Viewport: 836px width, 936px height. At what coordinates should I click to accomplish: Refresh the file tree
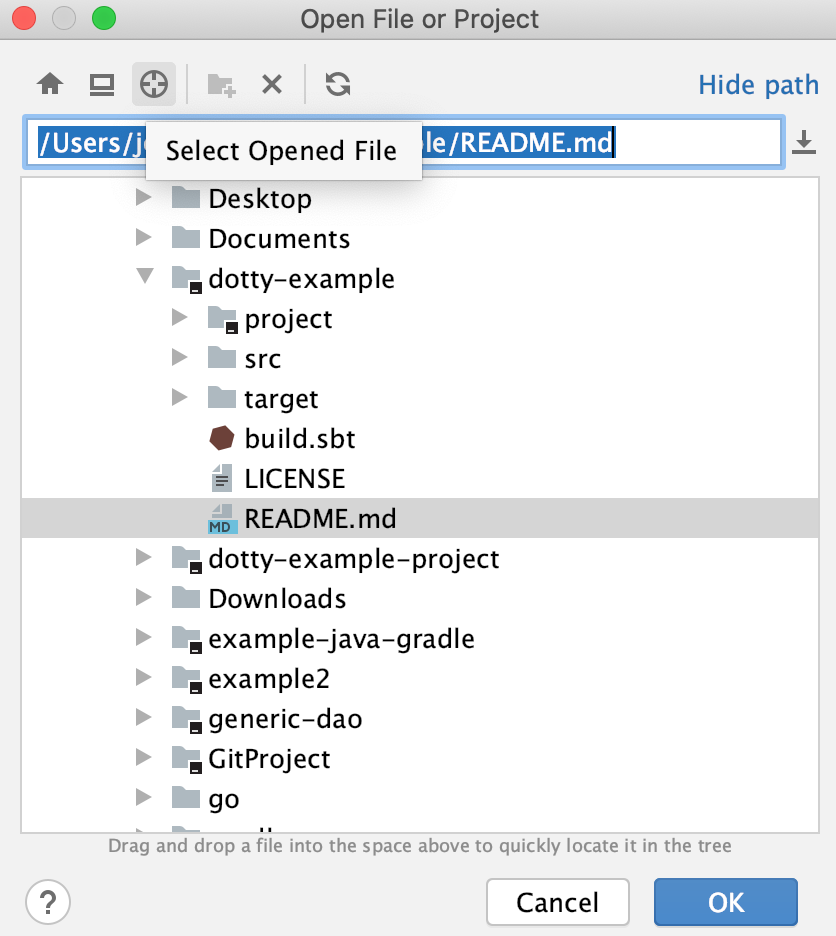[x=337, y=84]
